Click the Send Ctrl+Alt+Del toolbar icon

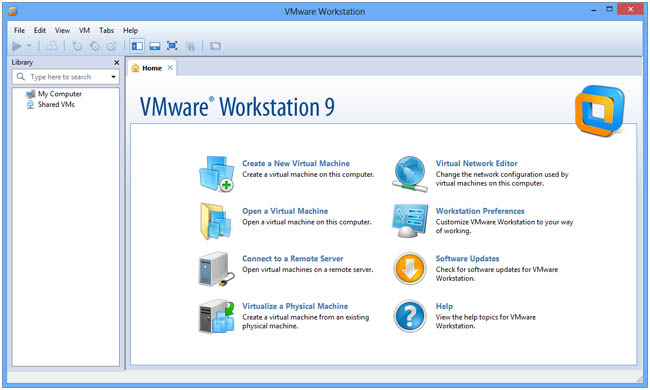tap(52, 46)
